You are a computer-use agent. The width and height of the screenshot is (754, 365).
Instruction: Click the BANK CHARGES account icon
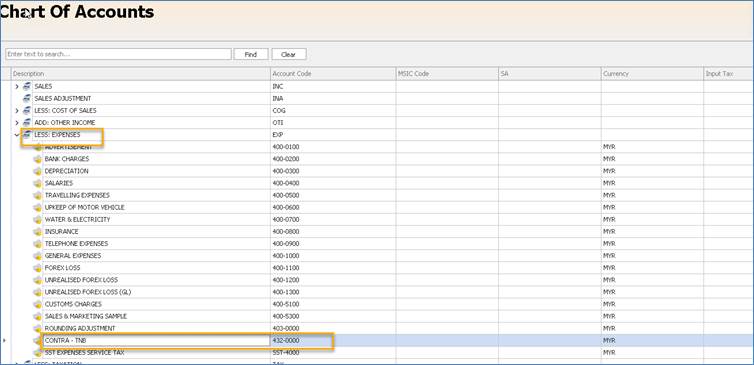38,159
